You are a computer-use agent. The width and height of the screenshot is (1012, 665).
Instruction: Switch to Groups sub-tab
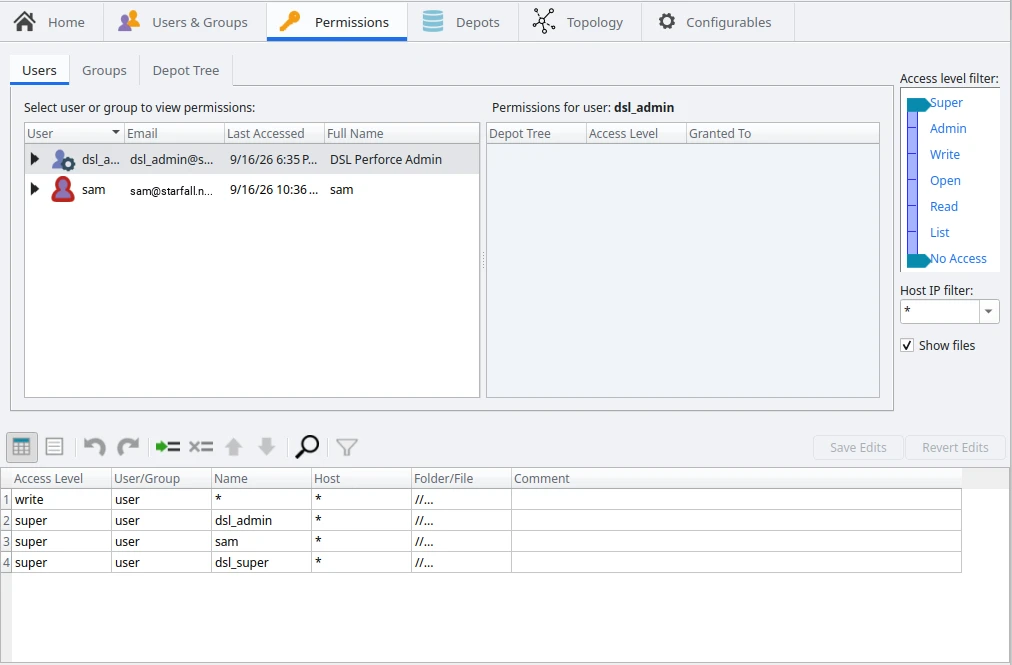point(104,70)
